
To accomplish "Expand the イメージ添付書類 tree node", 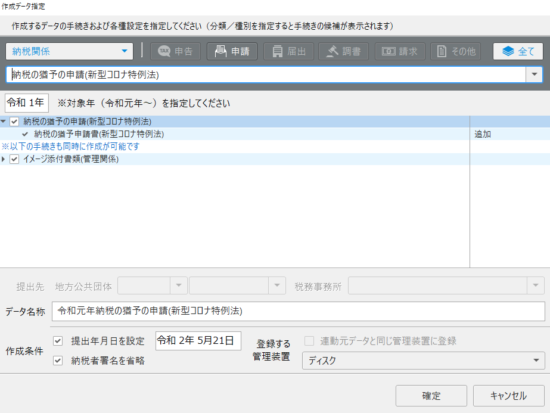I will (x=3, y=159).
